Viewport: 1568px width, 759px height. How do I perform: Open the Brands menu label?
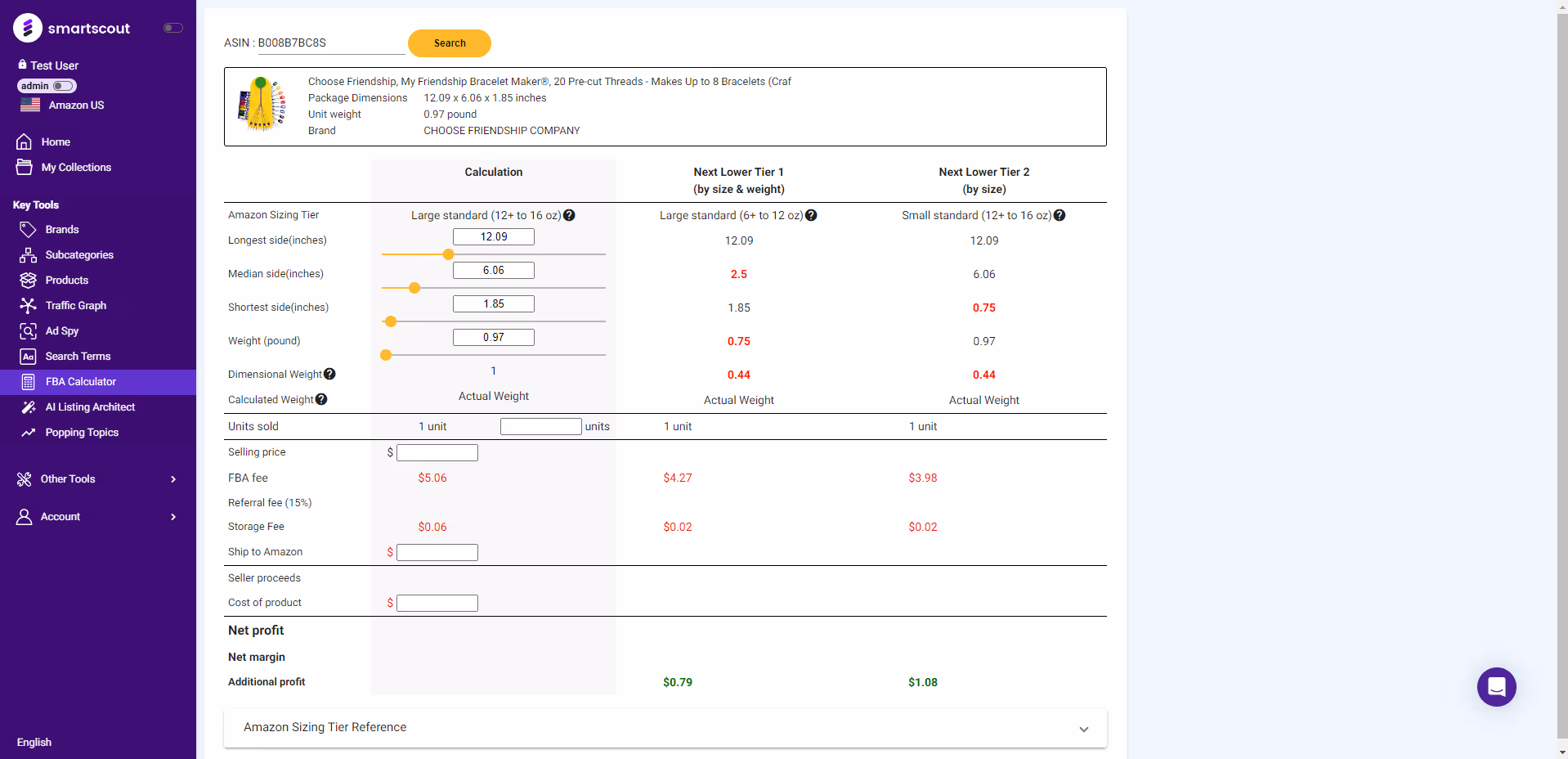point(62,229)
